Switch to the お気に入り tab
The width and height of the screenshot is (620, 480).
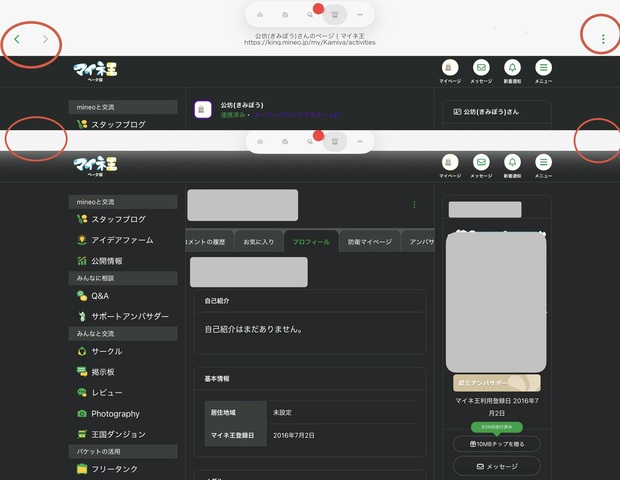259,242
